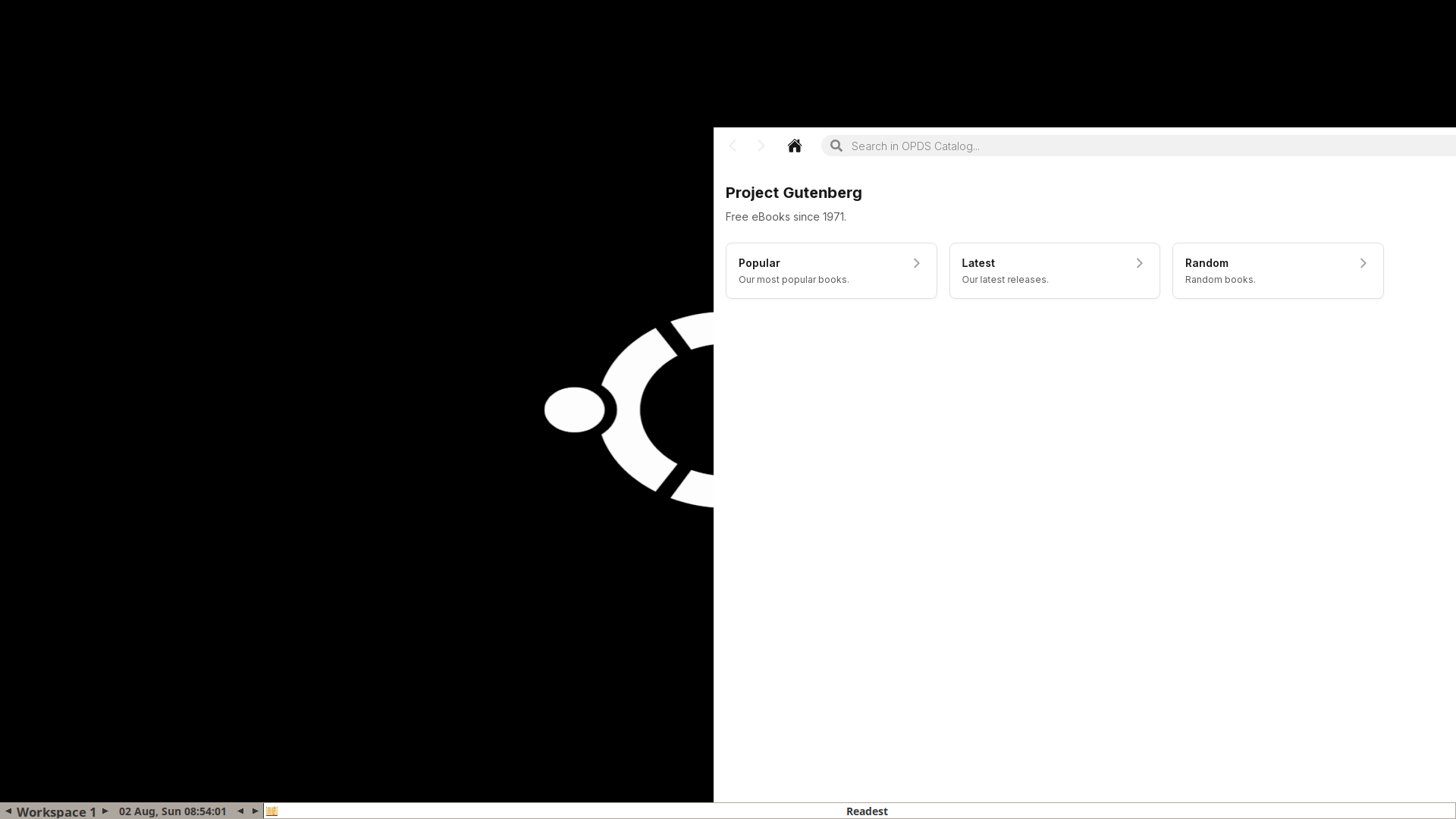
Task: Switch to previous workspace using left arrow
Action: point(8,811)
